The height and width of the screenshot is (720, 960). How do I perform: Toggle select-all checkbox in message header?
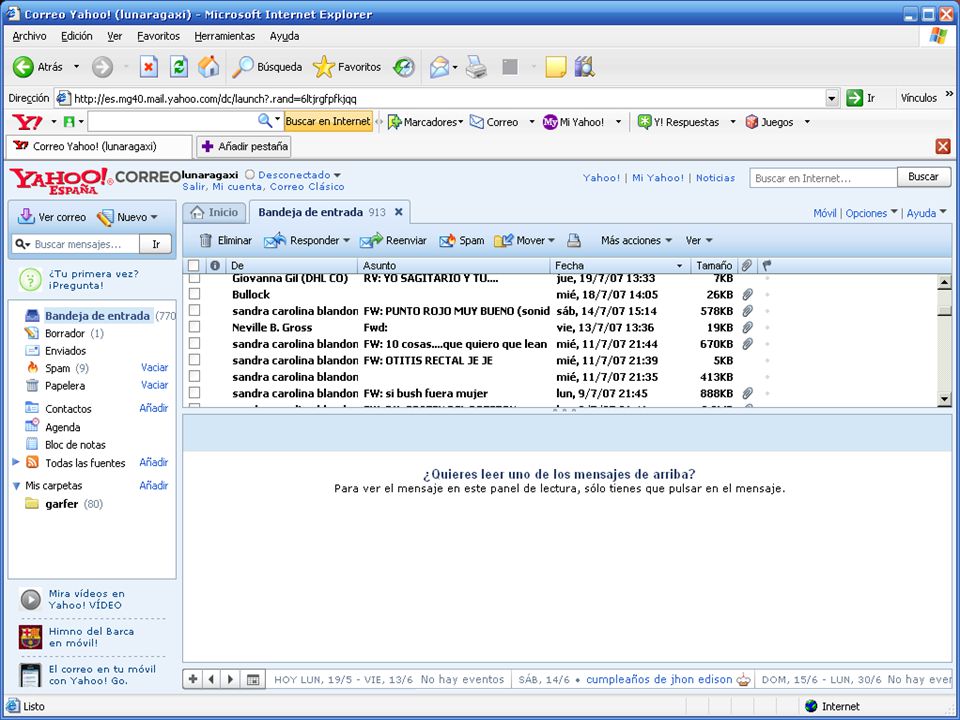click(193, 265)
